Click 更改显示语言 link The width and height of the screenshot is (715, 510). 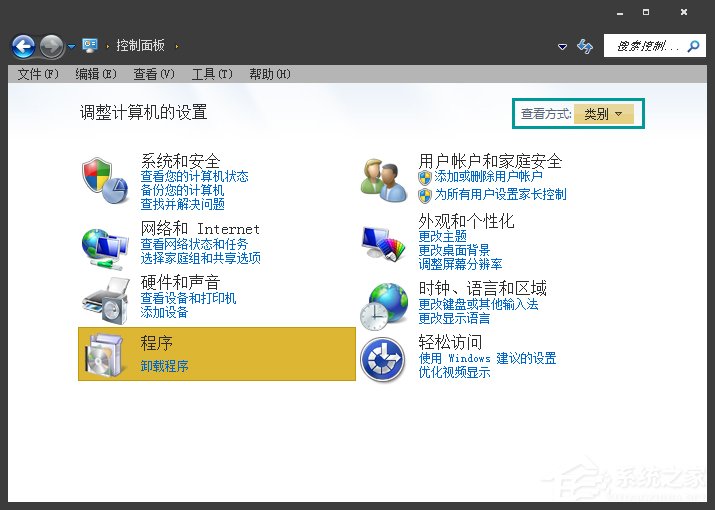[x=455, y=318]
